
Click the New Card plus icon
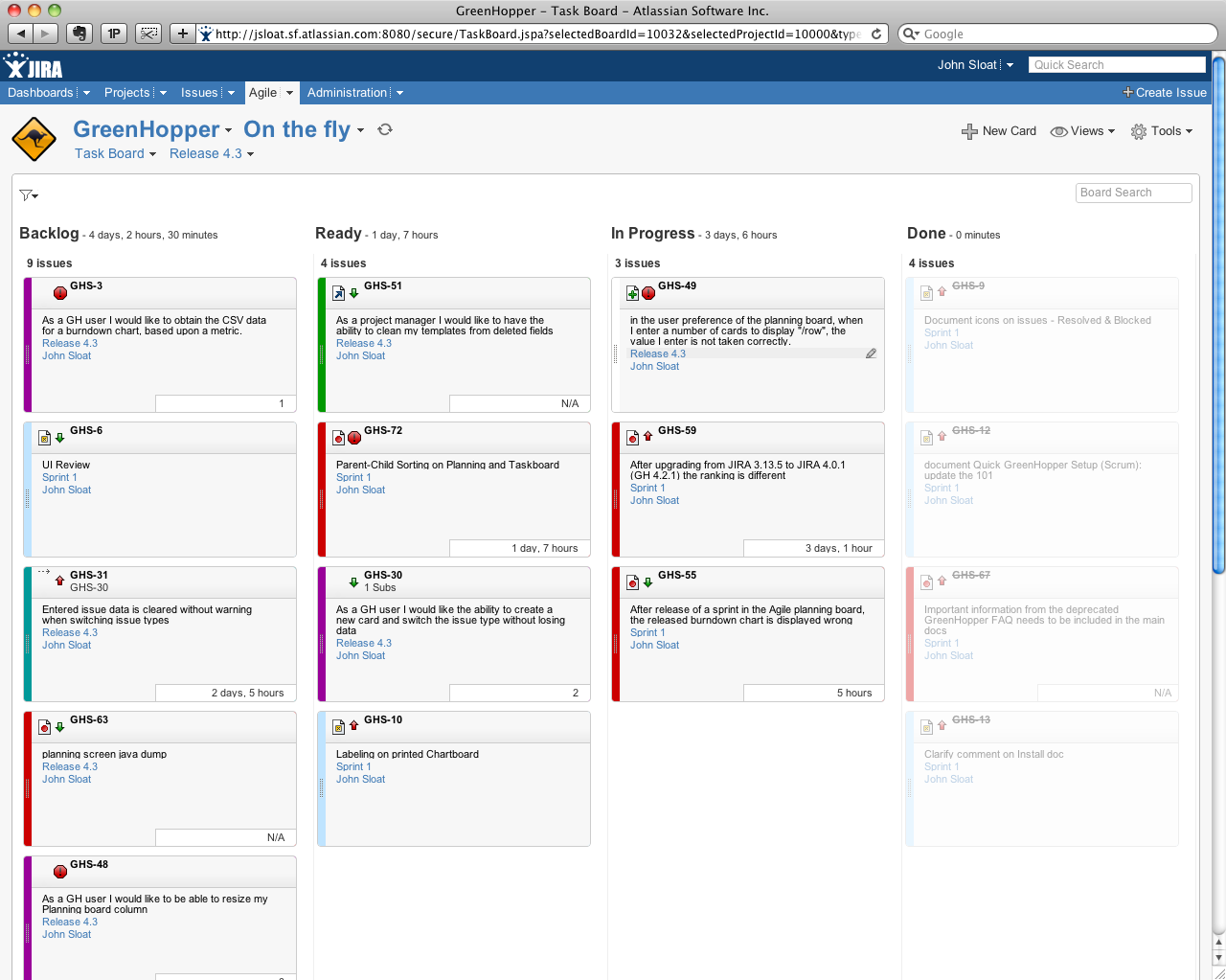(969, 131)
